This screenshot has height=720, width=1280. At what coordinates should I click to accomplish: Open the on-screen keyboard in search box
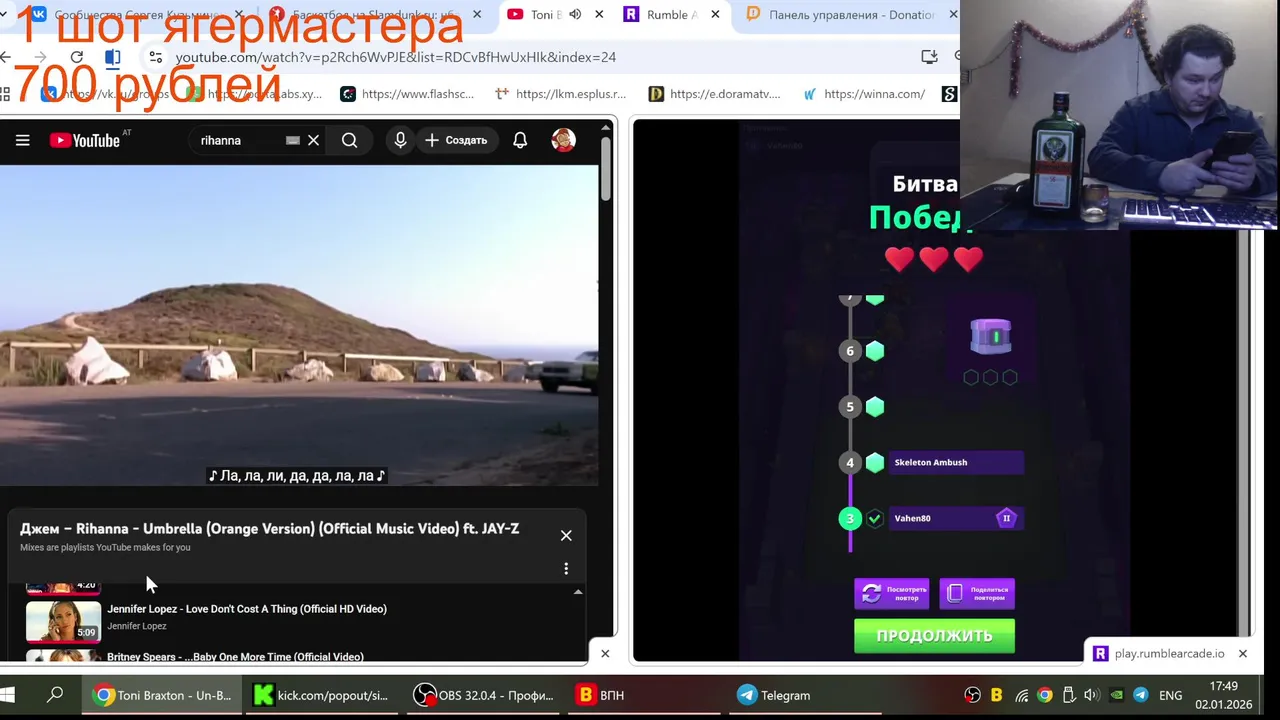tap(292, 140)
